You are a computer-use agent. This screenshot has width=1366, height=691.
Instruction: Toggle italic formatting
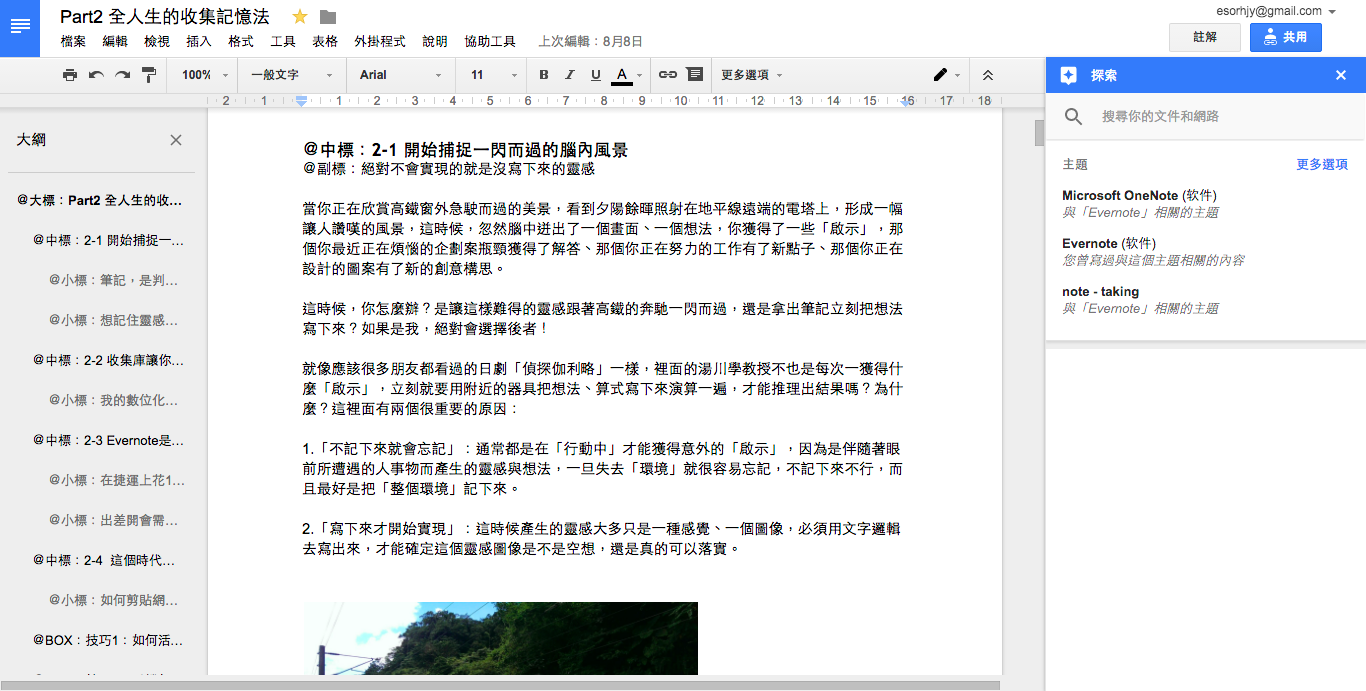tap(570, 75)
